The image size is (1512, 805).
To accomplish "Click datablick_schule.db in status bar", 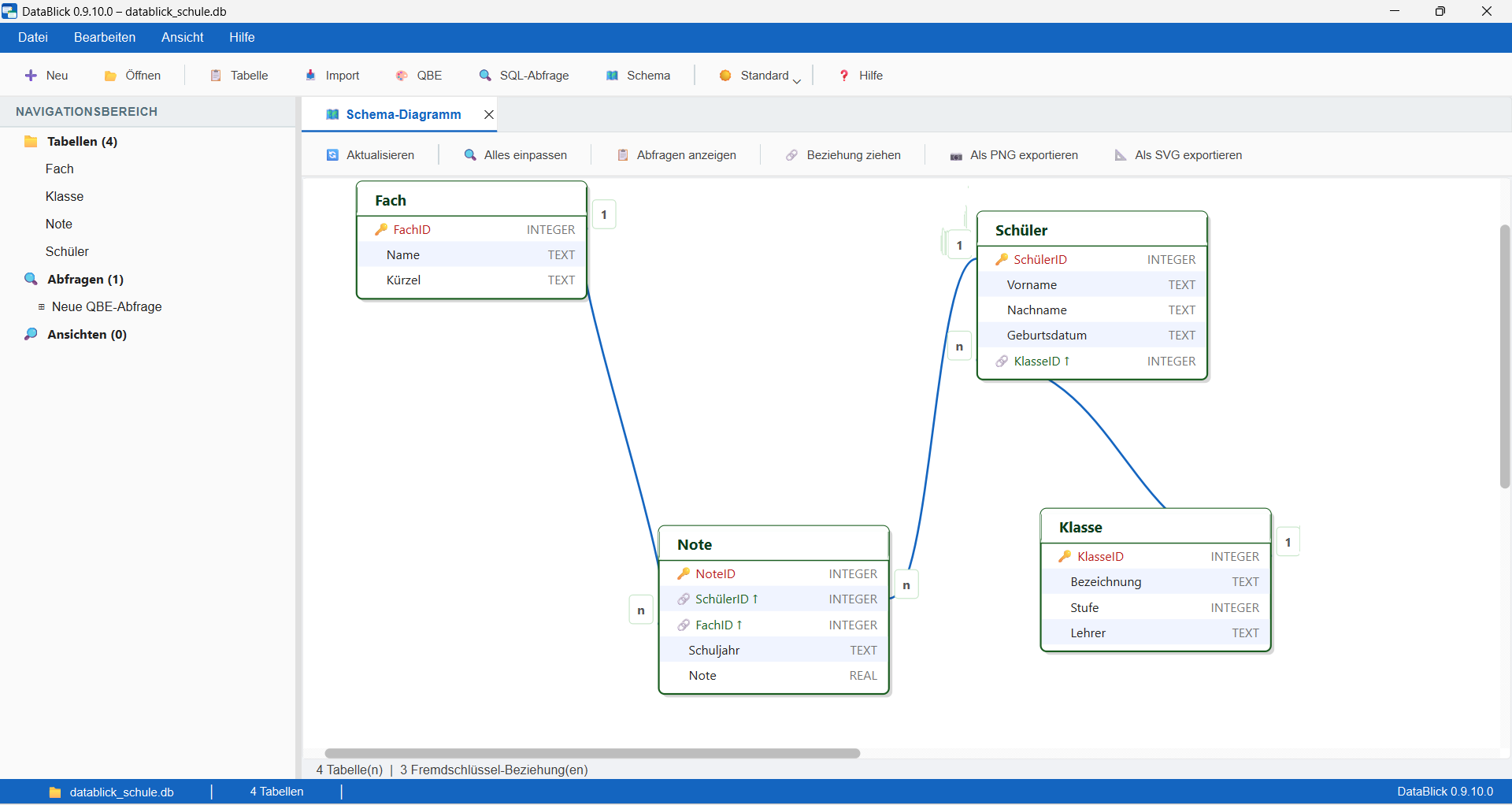I will pos(121,792).
